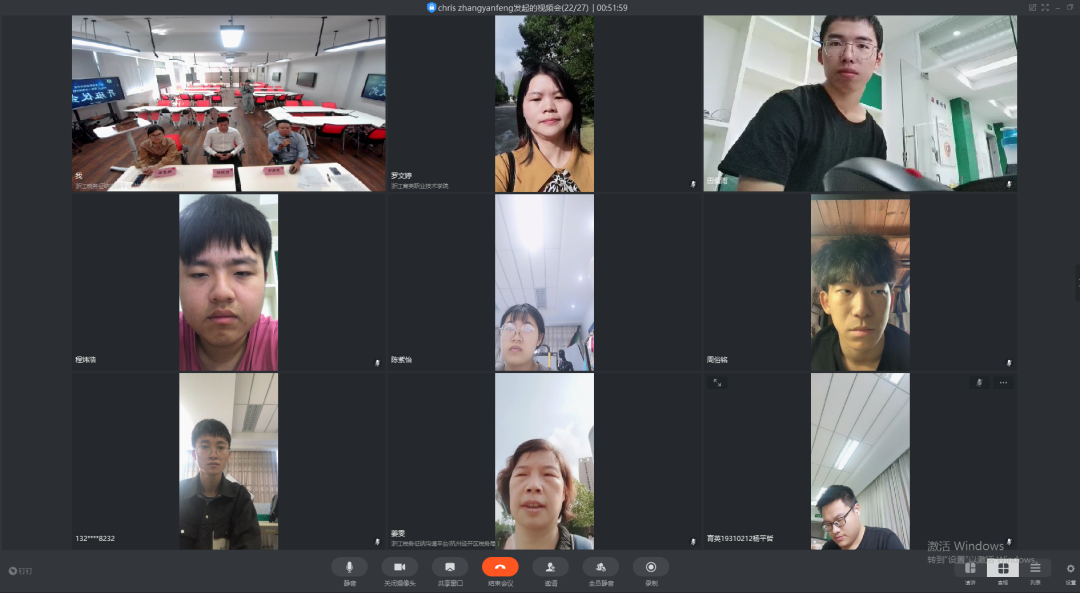The image size is (1080, 593).
Task: Select the conference room video thumbnail
Action: coord(228,103)
